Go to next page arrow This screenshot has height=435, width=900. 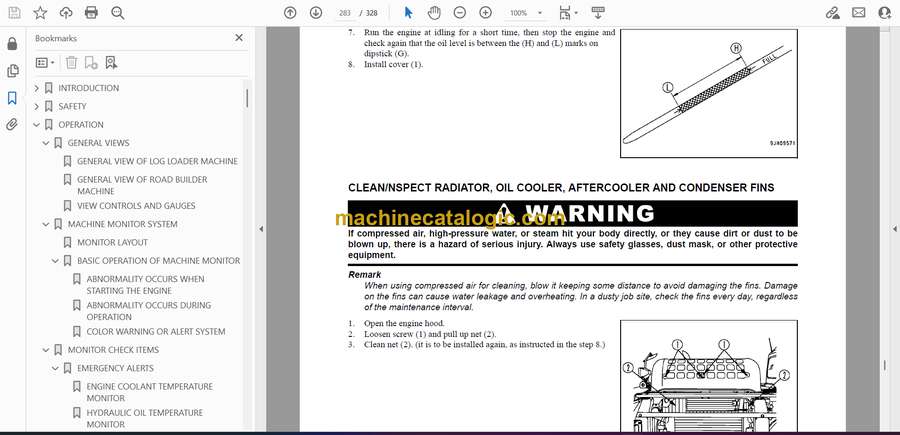(x=316, y=13)
